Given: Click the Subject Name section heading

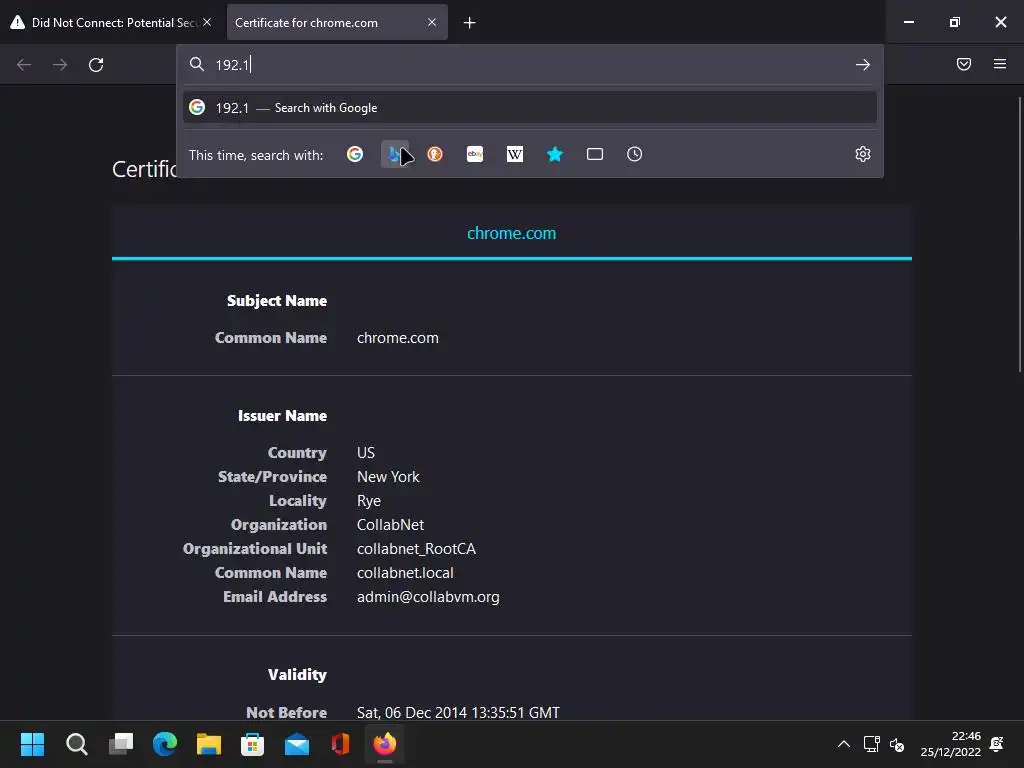Looking at the screenshot, I should click(277, 300).
